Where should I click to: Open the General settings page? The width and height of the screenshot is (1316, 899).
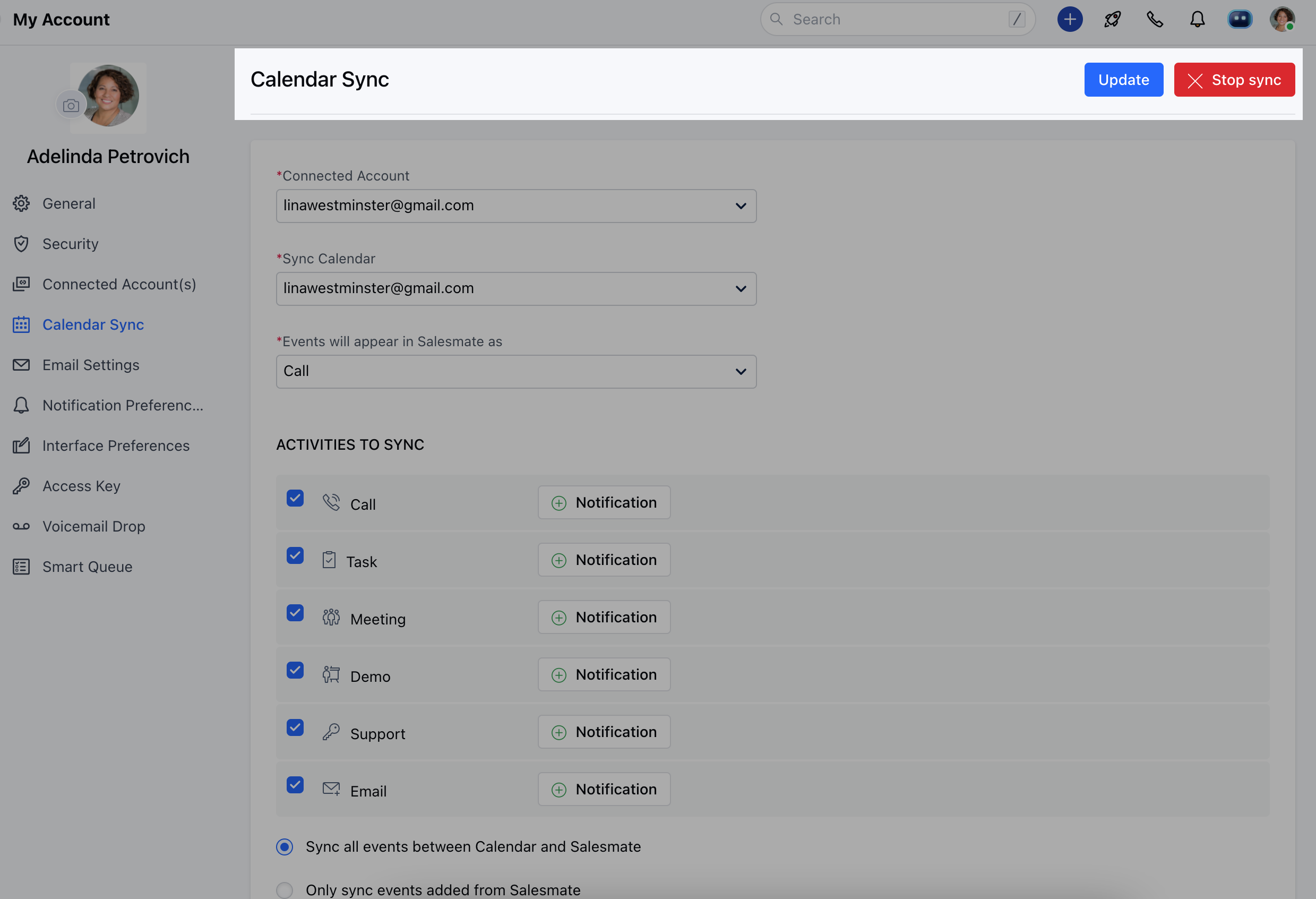[68, 203]
